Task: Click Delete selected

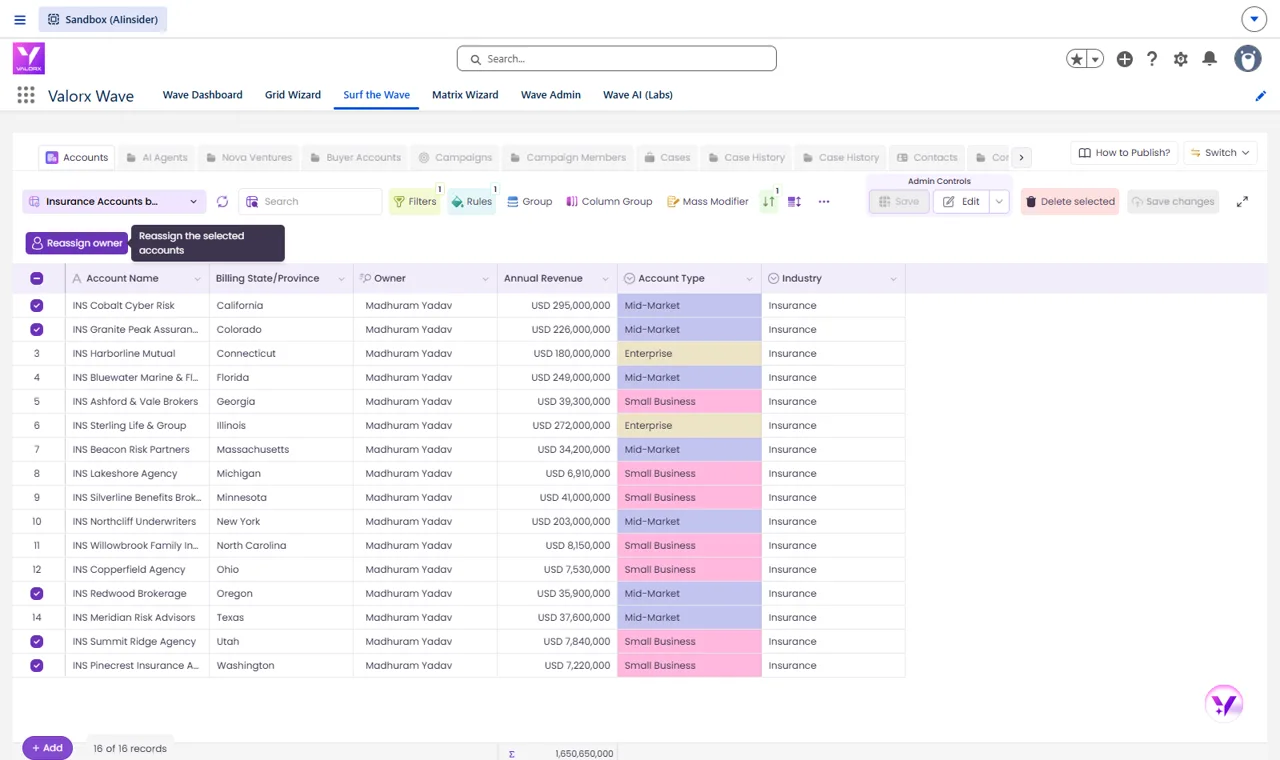Action: (x=1070, y=201)
